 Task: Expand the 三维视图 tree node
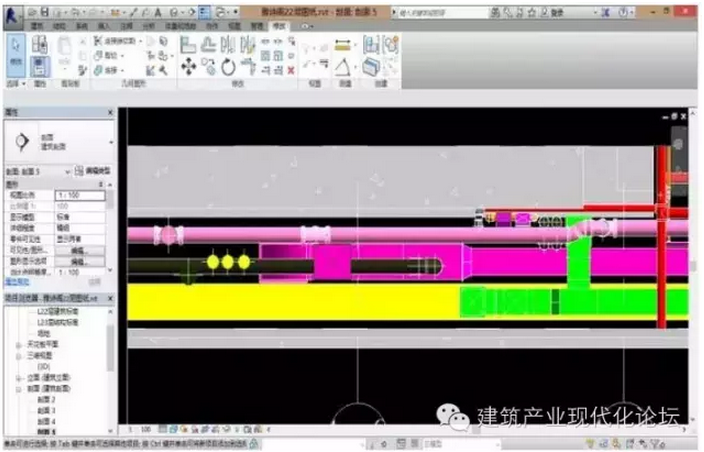tap(19, 356)
